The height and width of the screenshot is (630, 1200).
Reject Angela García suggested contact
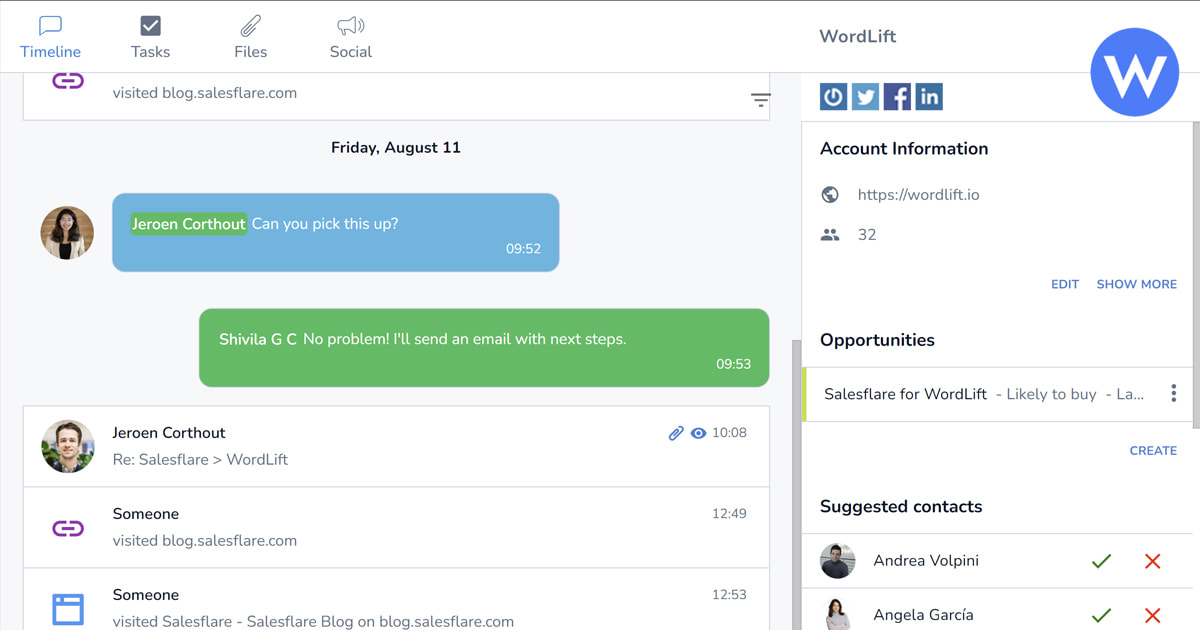pyautogui.click(x=1152, y=615)
